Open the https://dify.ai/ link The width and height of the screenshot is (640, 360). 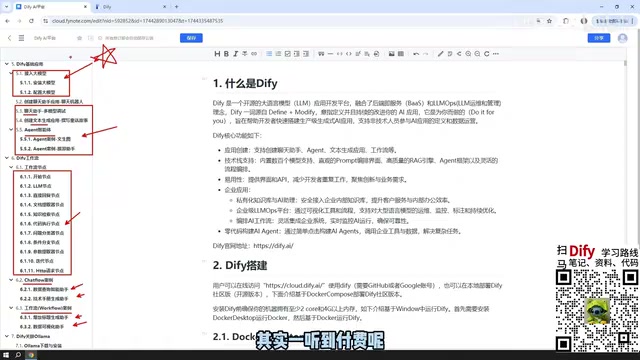click(x=273, y=246)
